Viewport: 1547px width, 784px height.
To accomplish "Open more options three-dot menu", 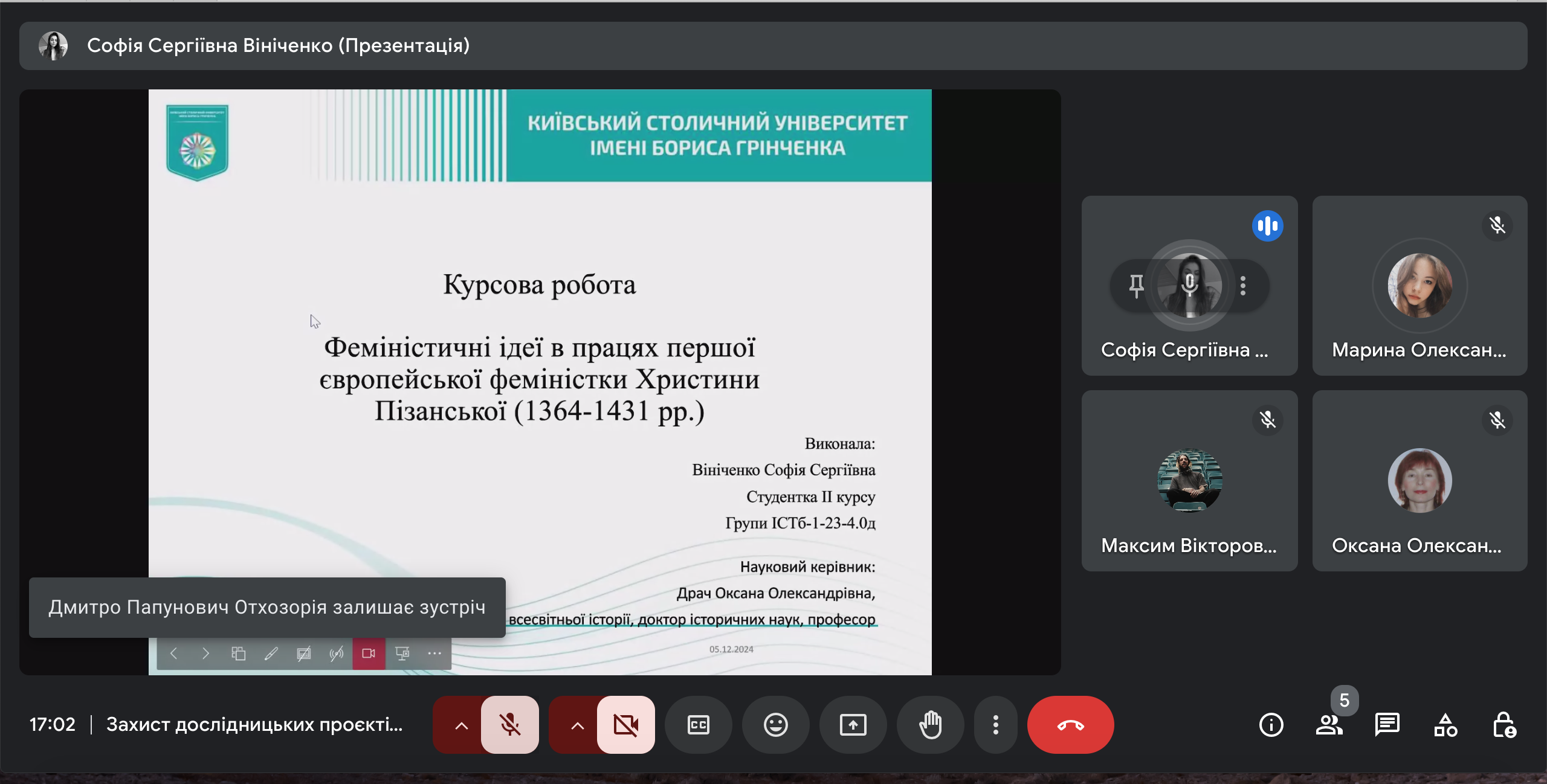I will pyautogui.click(x=995, y=724).
